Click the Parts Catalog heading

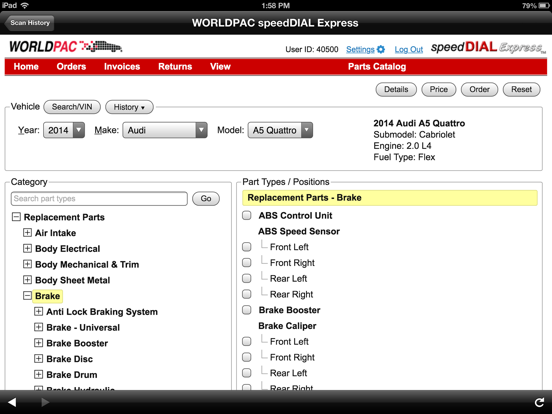377,67
